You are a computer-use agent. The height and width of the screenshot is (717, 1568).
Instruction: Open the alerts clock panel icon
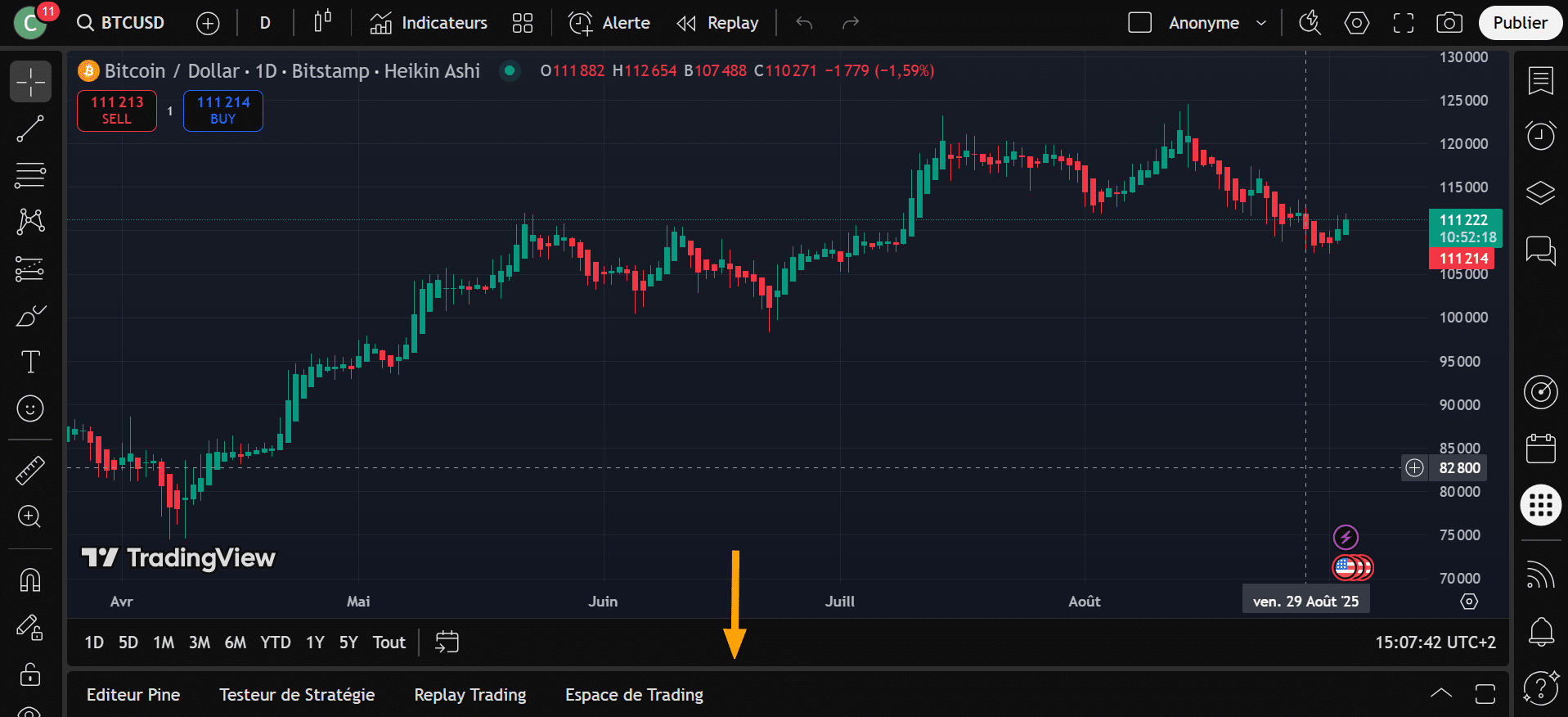tap(1541, 135)
